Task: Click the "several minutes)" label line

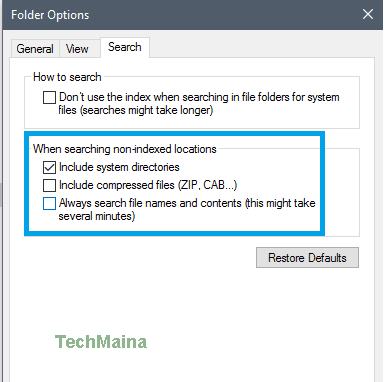Action: point(97,216)
